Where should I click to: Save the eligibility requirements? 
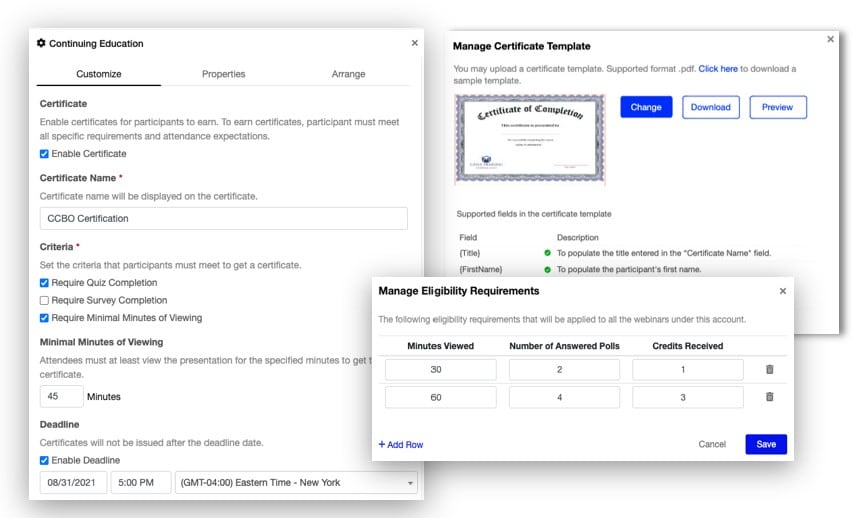coord(766,444)
